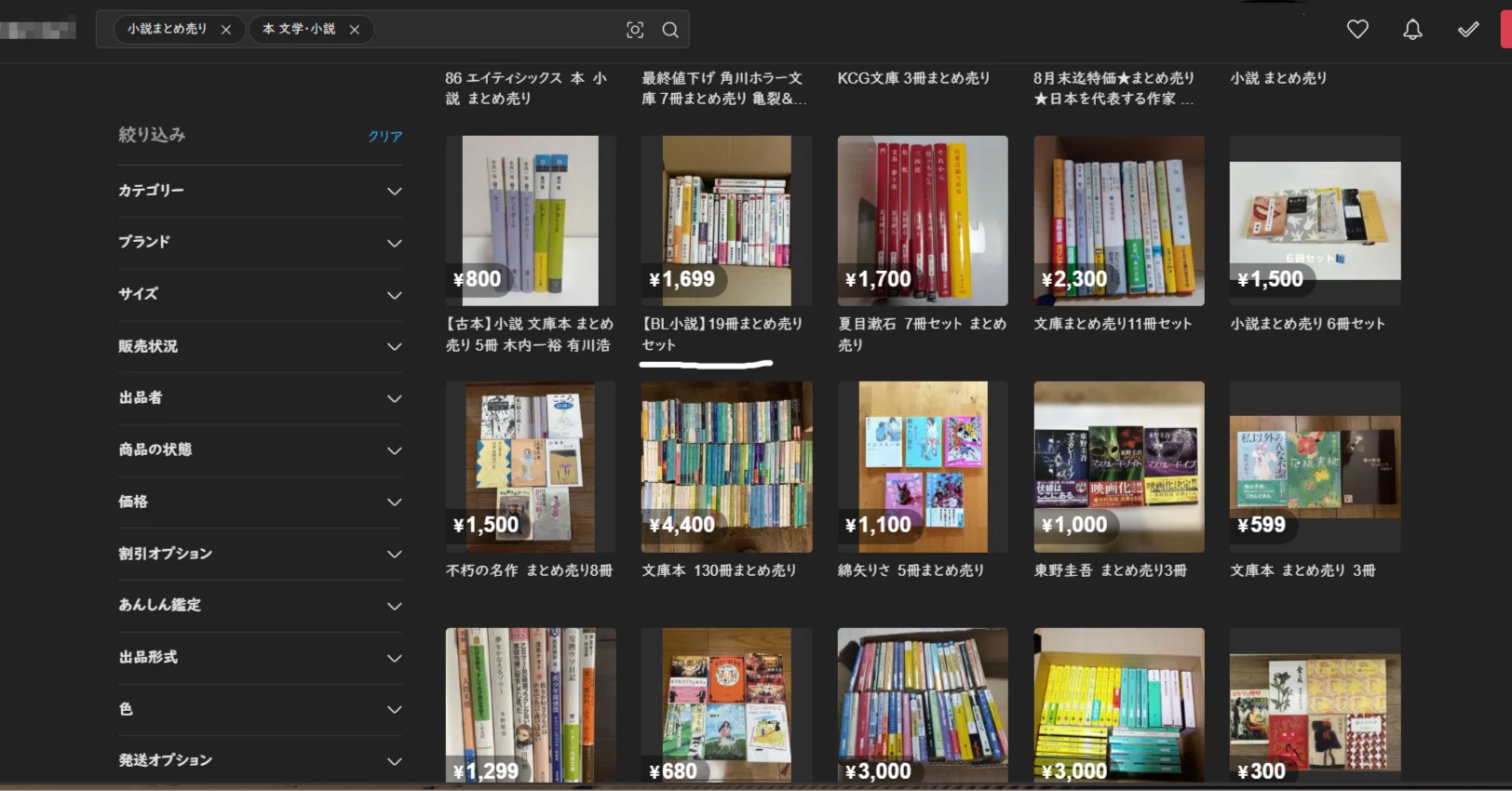Open the ¥680 listing thumbnail

tap(726, 705)
